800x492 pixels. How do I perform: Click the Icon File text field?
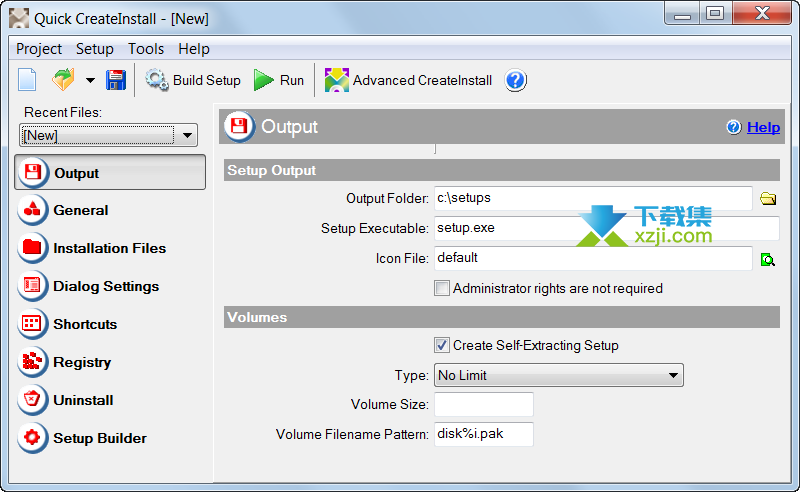(x=593, y=258)
